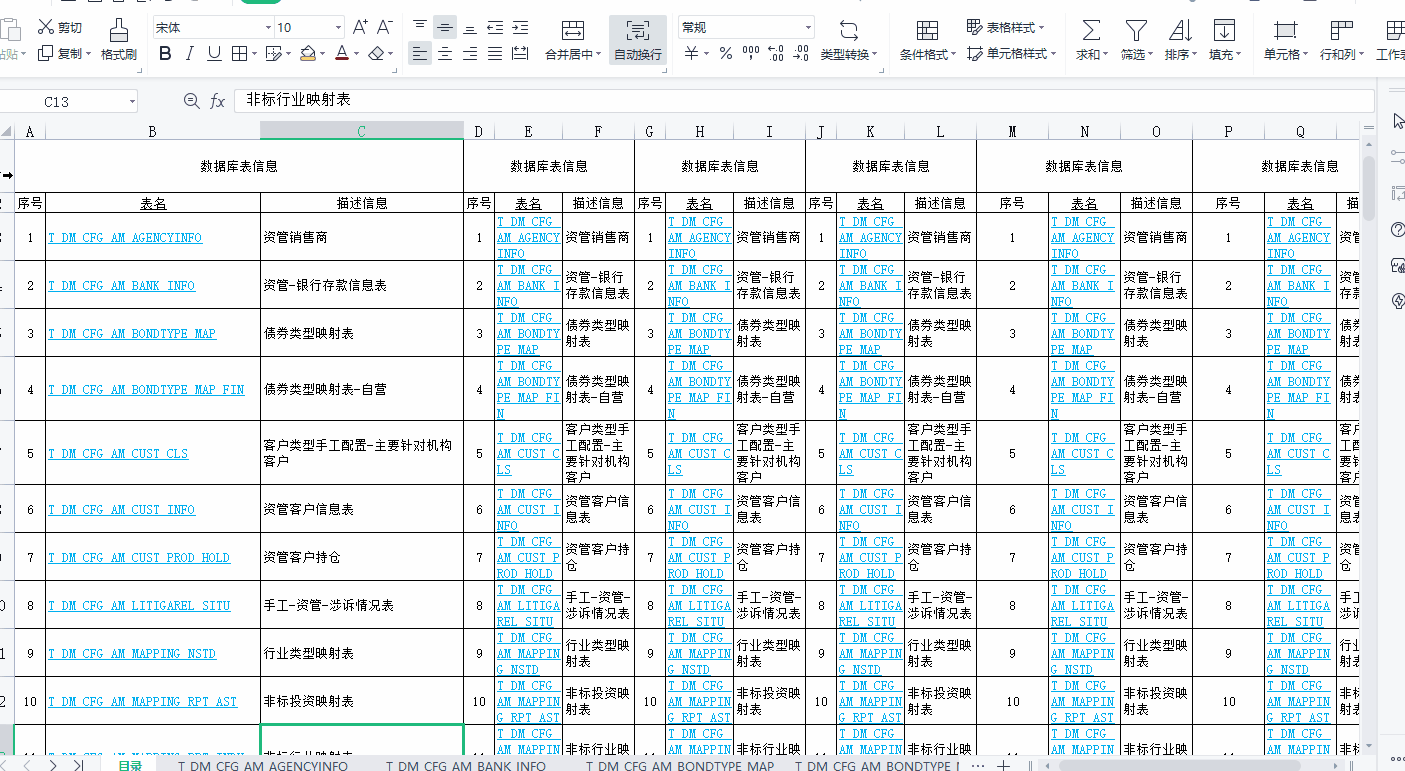Screen dimensions: 1405x771
Task: Click the Filter (筛选) funnel icon
Action: pos(1135,30)
